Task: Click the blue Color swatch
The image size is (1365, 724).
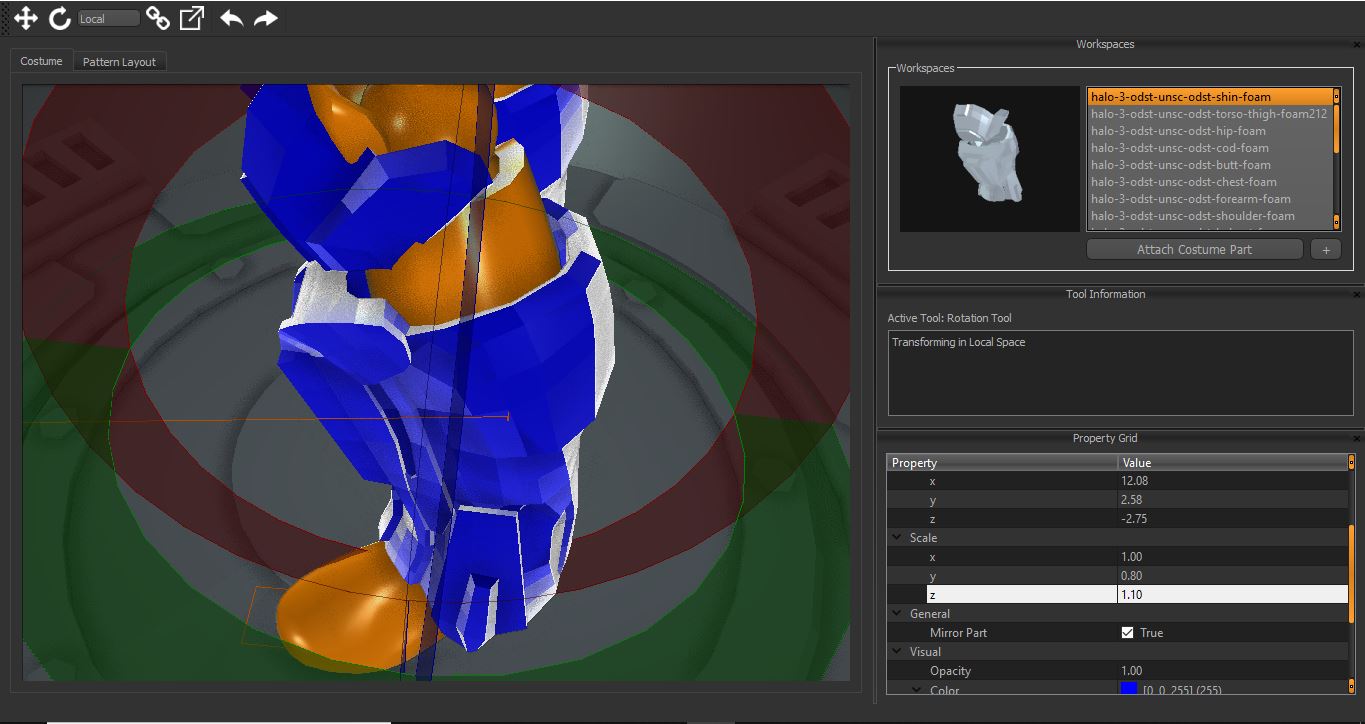Action: point(1129,689)
